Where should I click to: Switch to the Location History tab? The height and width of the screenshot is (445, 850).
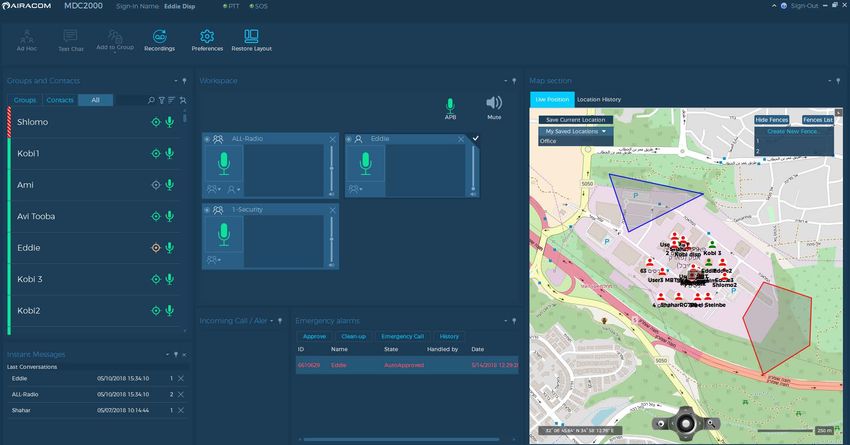[599, 100]
